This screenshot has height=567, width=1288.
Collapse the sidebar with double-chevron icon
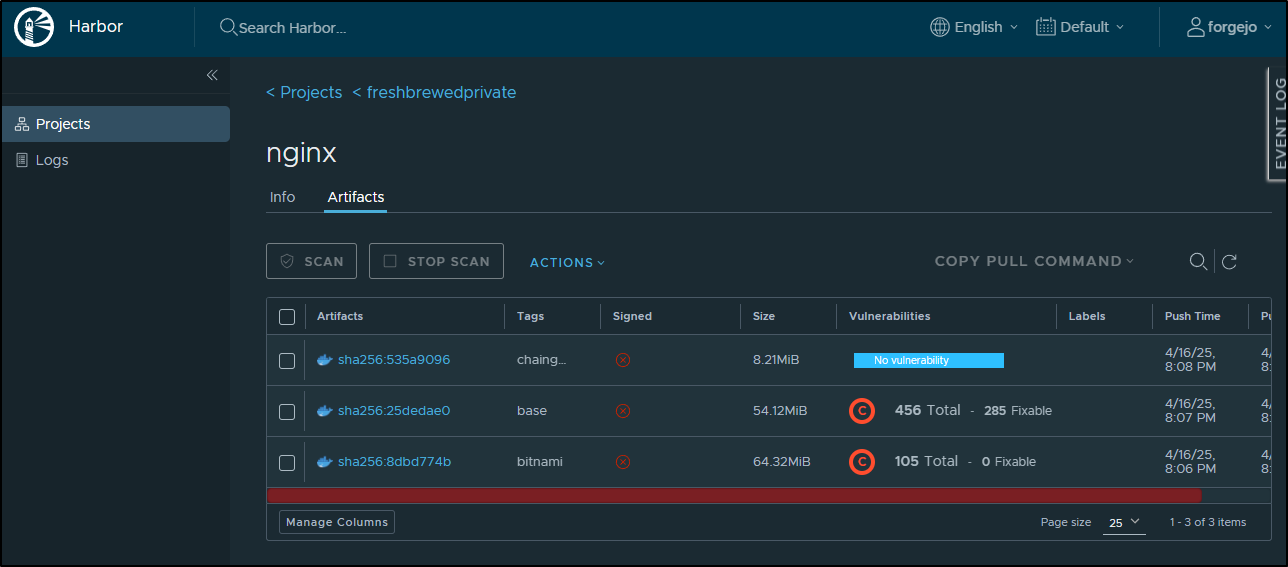(x=212, y=75)
